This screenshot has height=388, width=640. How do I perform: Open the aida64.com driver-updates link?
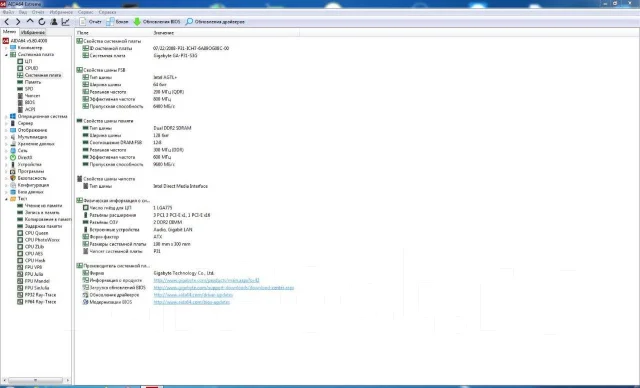pos(193,295)
